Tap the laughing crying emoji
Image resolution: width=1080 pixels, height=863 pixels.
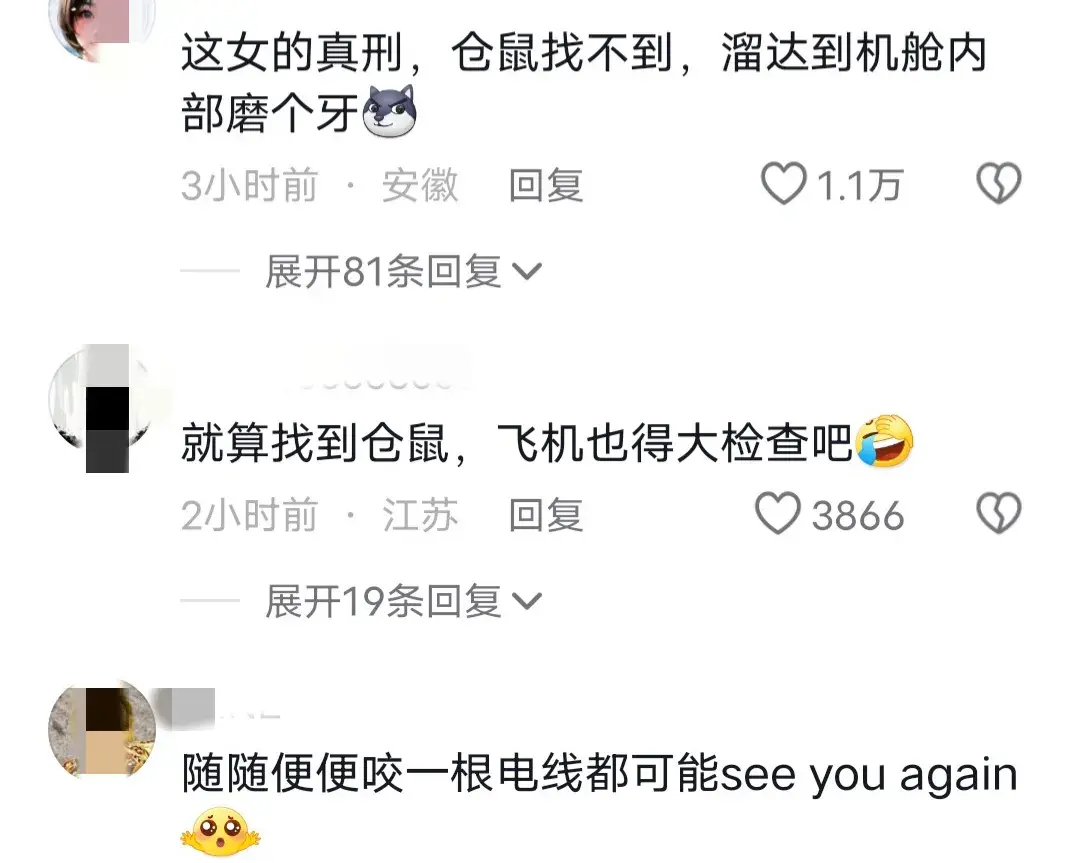[x=884, y=441]
